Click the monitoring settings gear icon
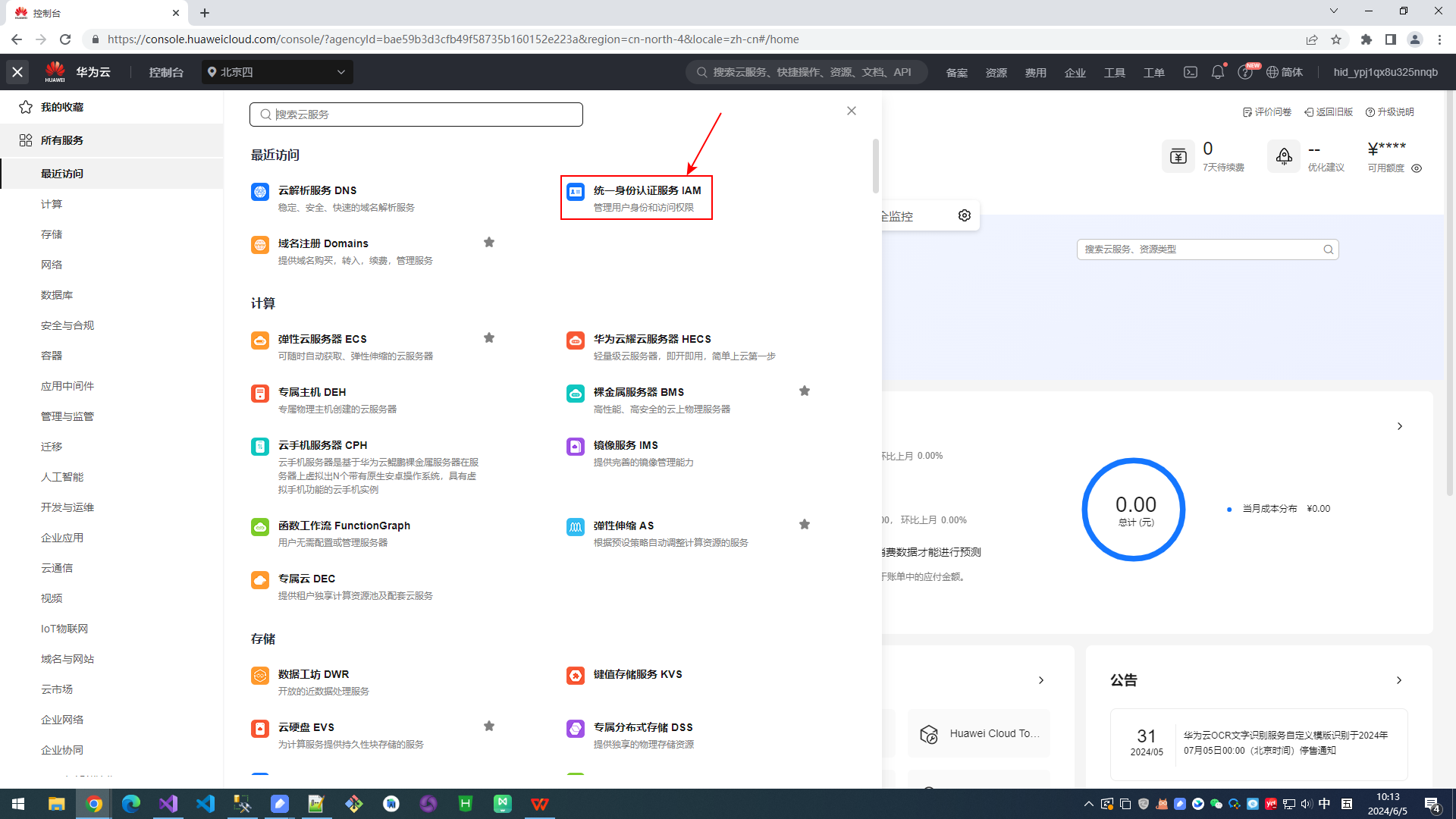 (965, 215)
